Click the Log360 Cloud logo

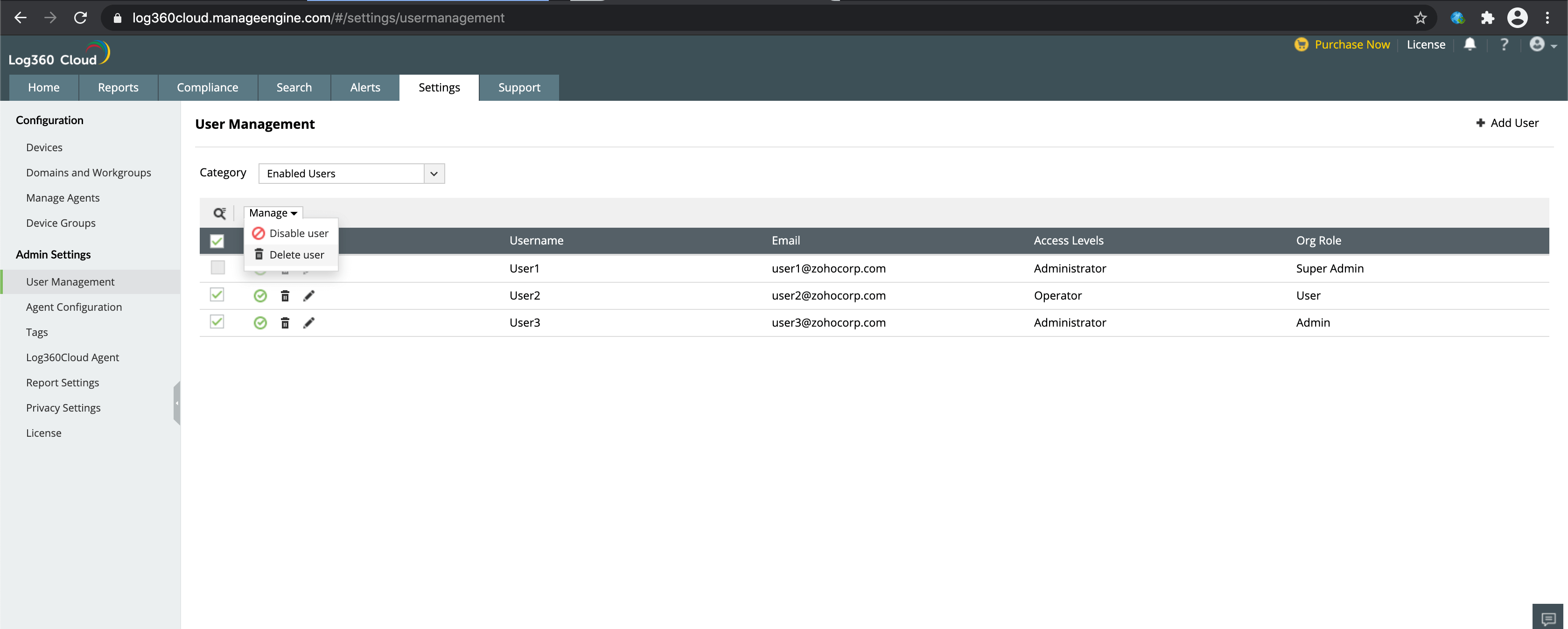click(x=58, y=54)
